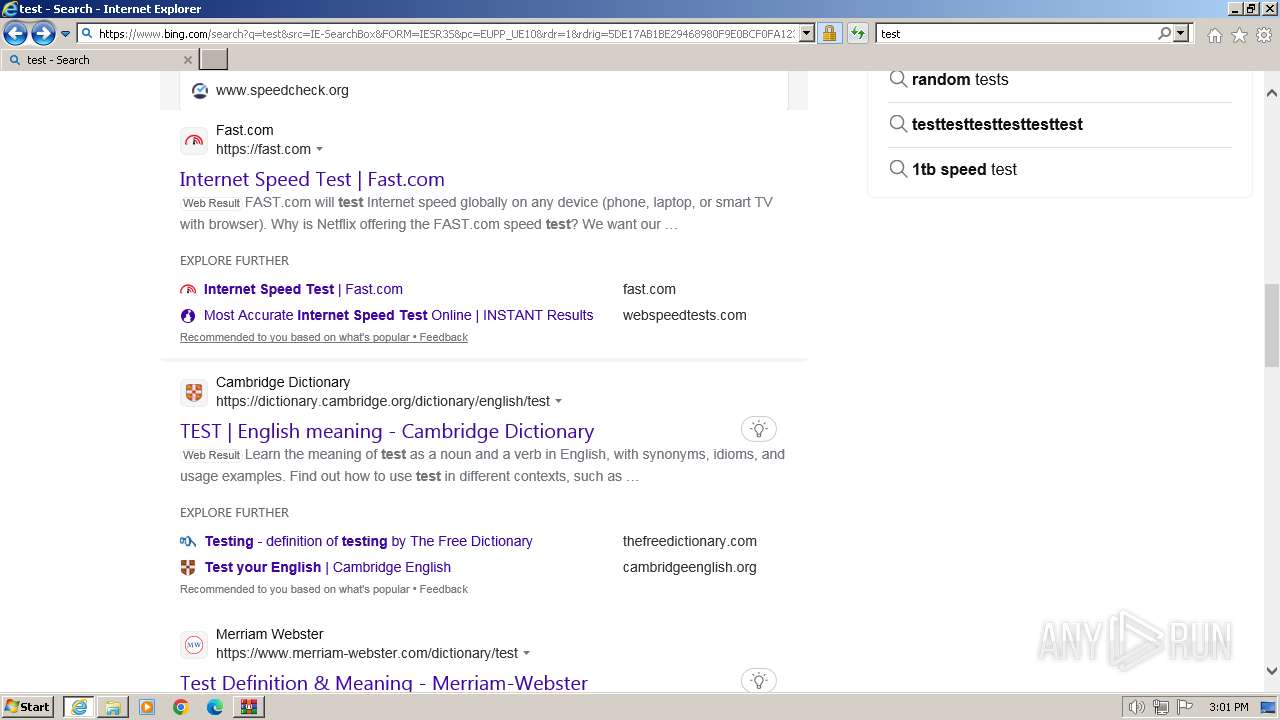This screenshot has width=1280, height=720.
Task: Click magnifier icon beside 'random tests'
Action: click(898, 80)
